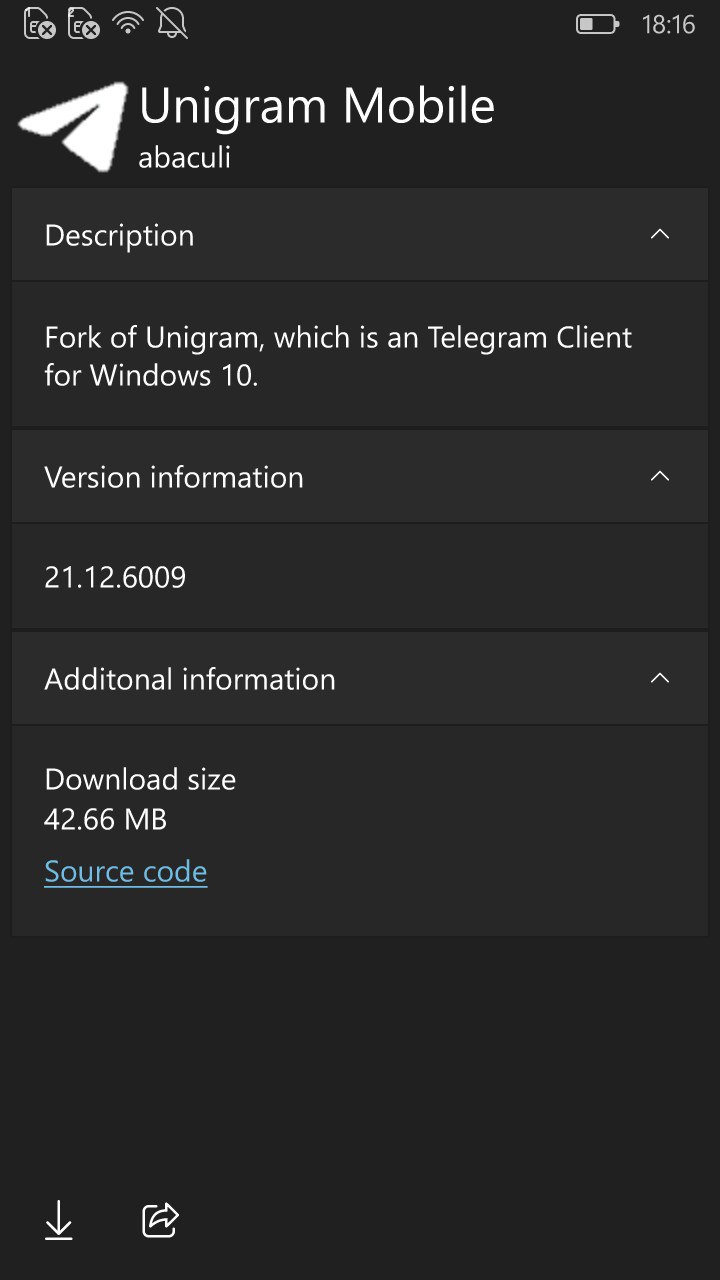Tap the battery status icon
The image size is (720, 1280).
[595, 25]
